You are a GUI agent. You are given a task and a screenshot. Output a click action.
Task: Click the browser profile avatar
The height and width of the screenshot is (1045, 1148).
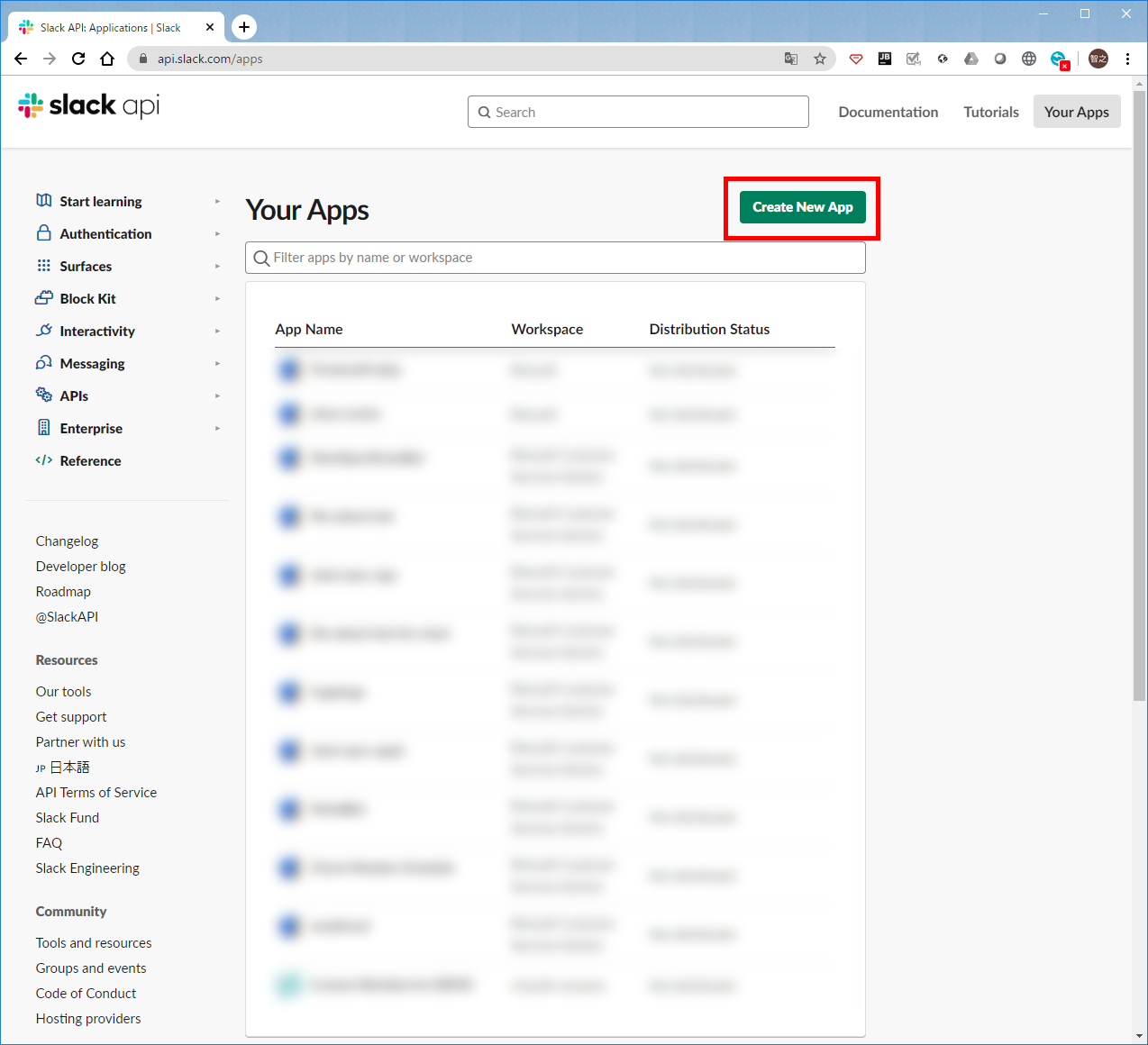pos(1098,59)
